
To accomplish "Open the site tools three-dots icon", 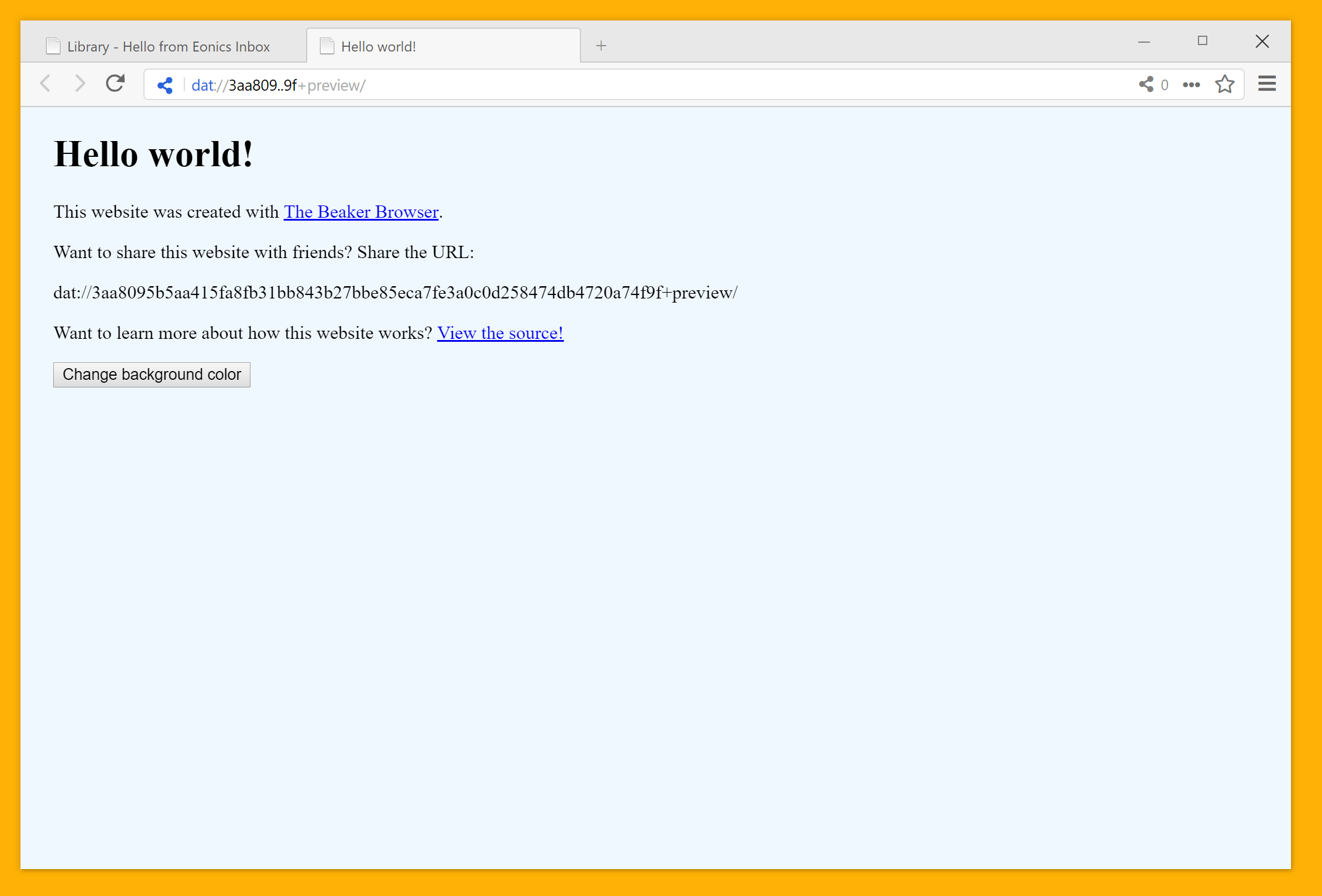I will click(1190, 84).
